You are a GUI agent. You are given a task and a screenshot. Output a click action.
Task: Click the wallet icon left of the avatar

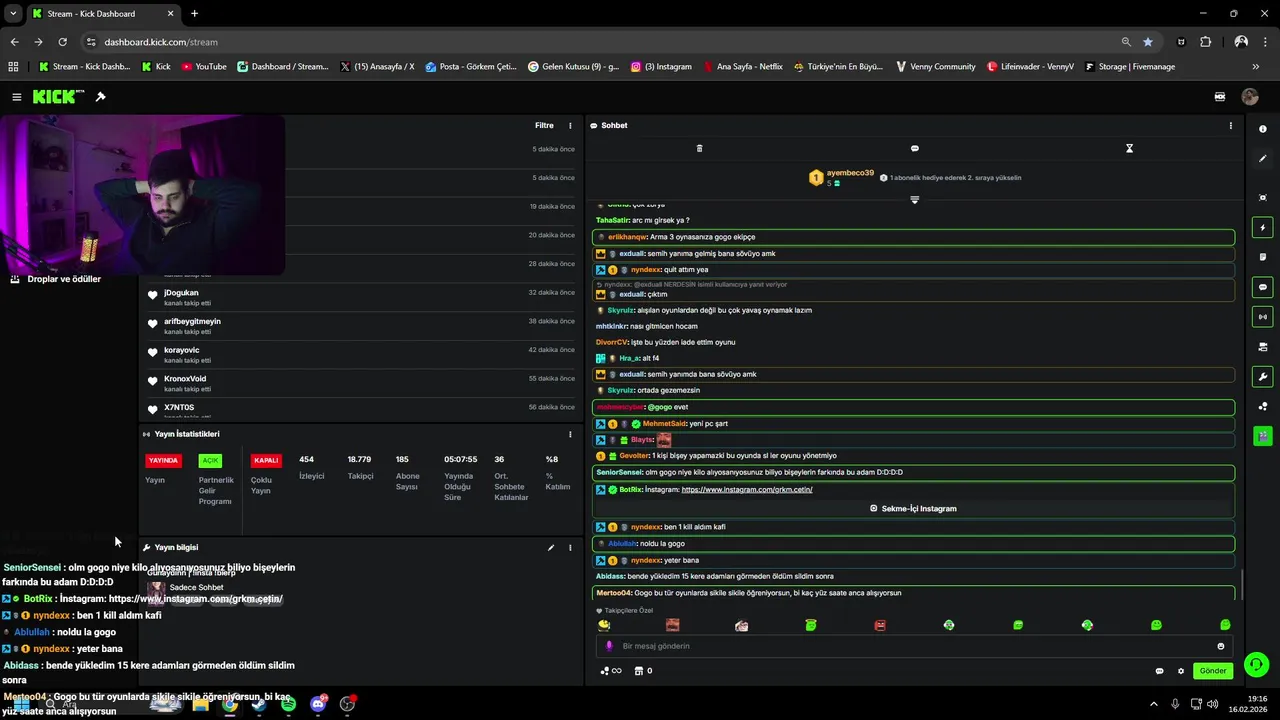[1220, 97]
